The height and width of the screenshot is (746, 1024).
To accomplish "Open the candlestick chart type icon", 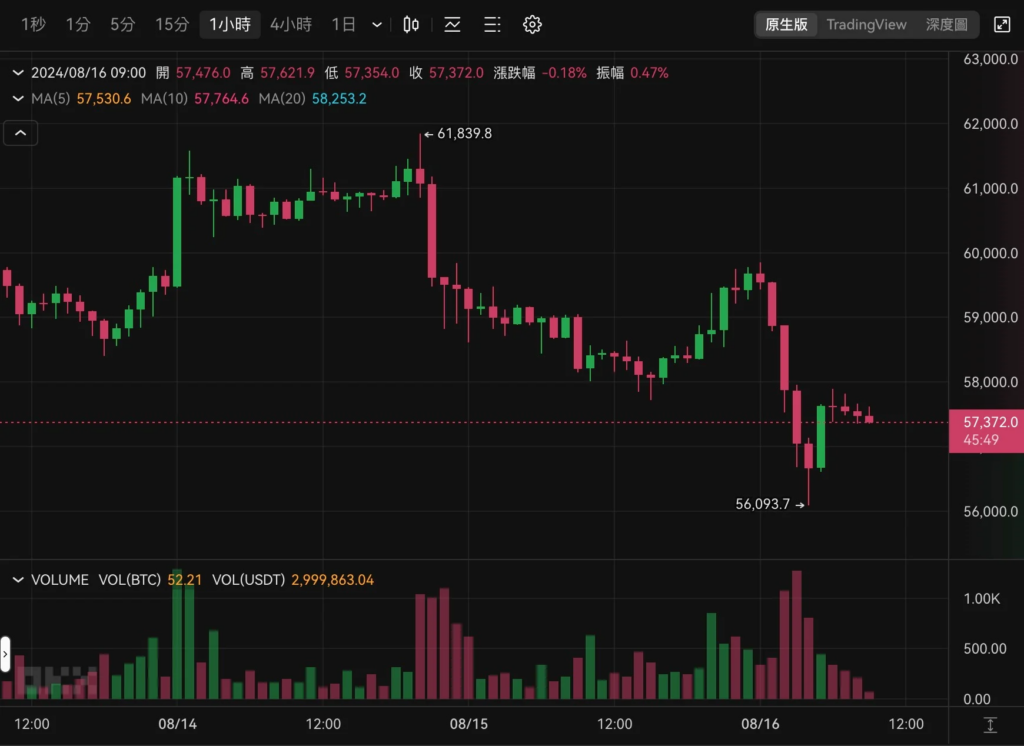I will (411, 25).
